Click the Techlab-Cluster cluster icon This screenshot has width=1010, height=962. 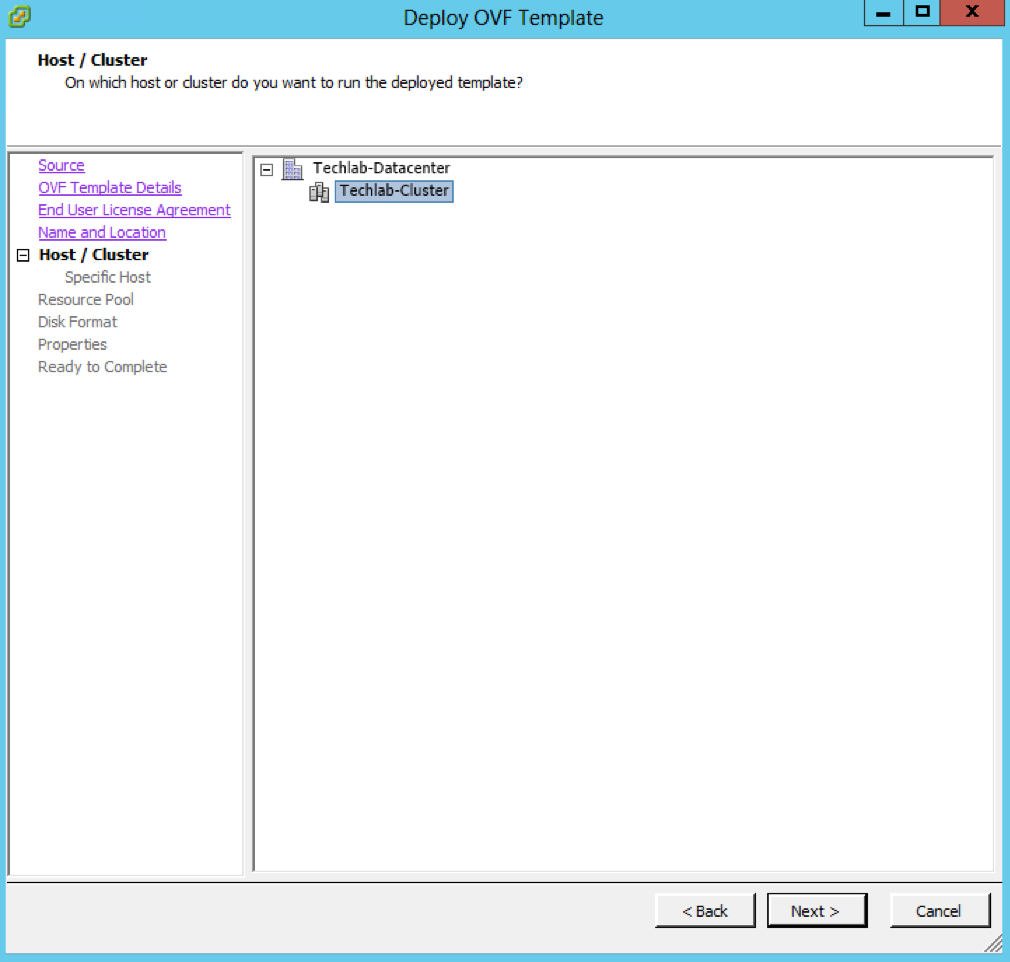[319, 191]
